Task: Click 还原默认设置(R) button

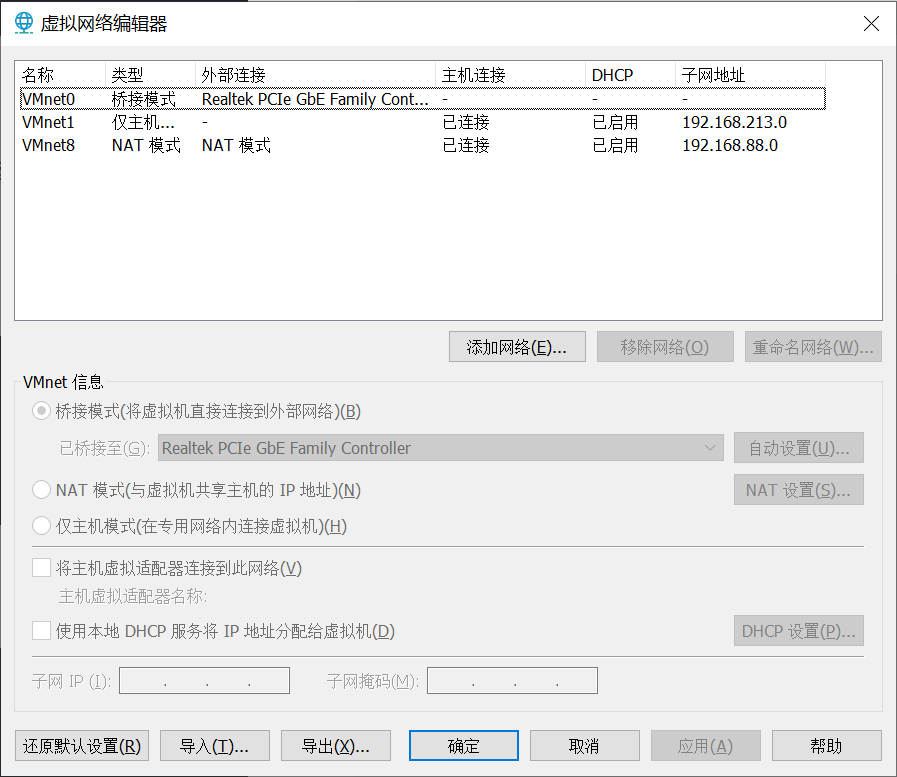Action: pyautogui.click(x=82, y=746)
